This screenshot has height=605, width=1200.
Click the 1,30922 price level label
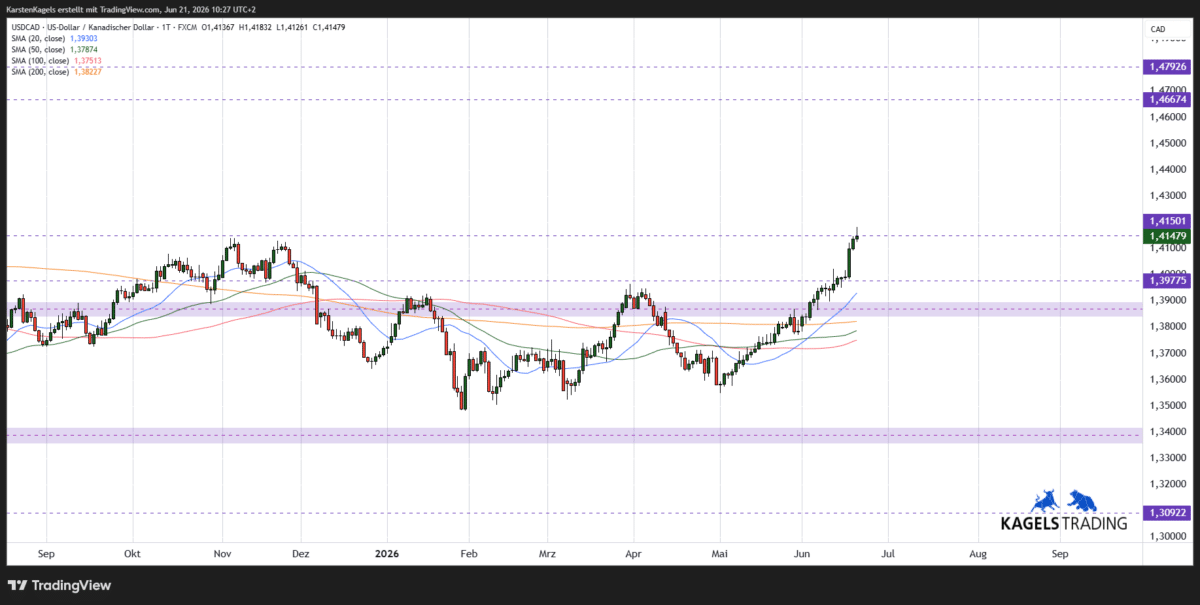click(1167, 513)
